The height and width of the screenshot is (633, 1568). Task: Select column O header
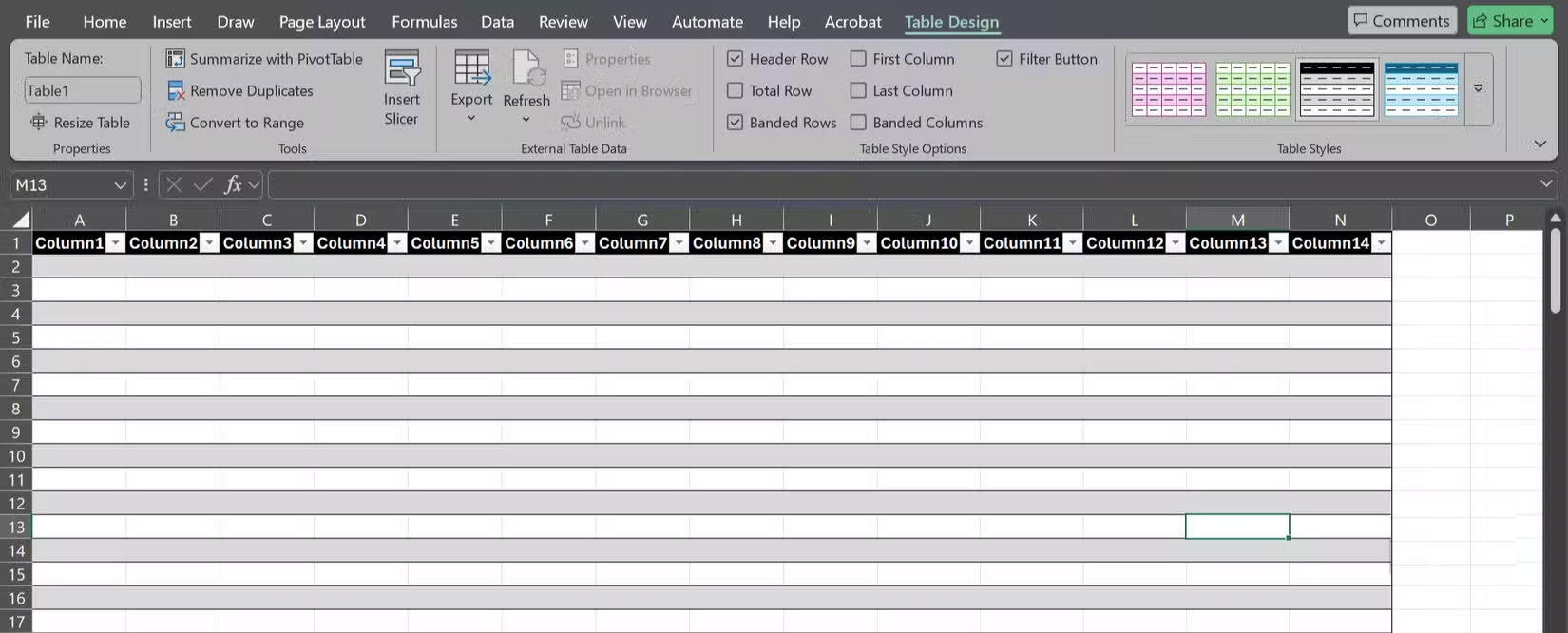[x=1430, y=220]
